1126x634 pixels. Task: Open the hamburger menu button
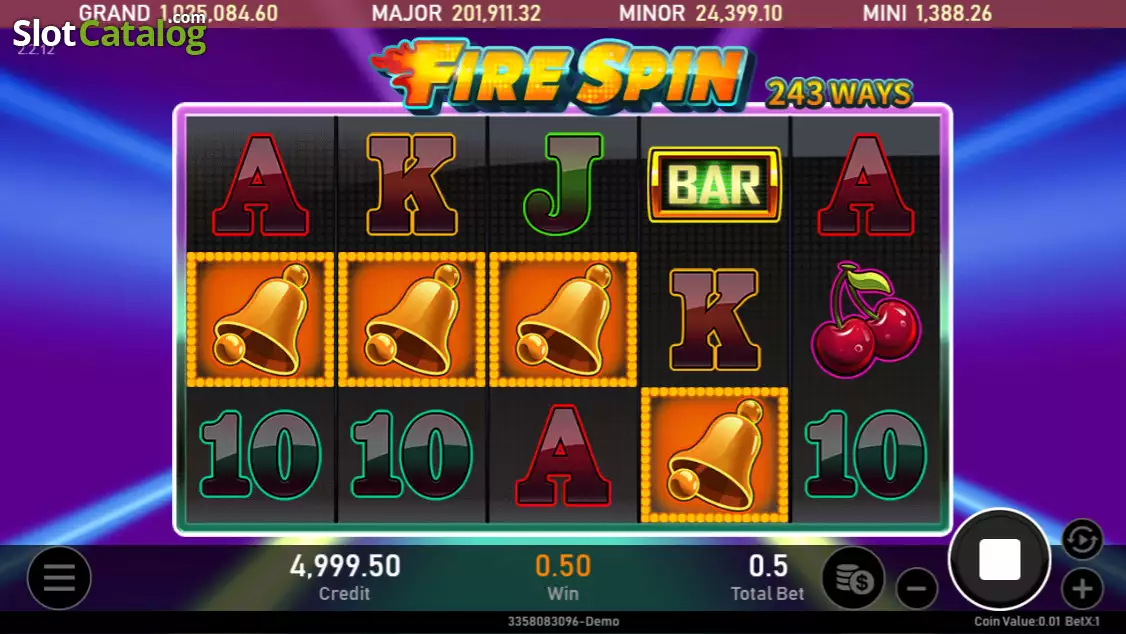[59, 577]
